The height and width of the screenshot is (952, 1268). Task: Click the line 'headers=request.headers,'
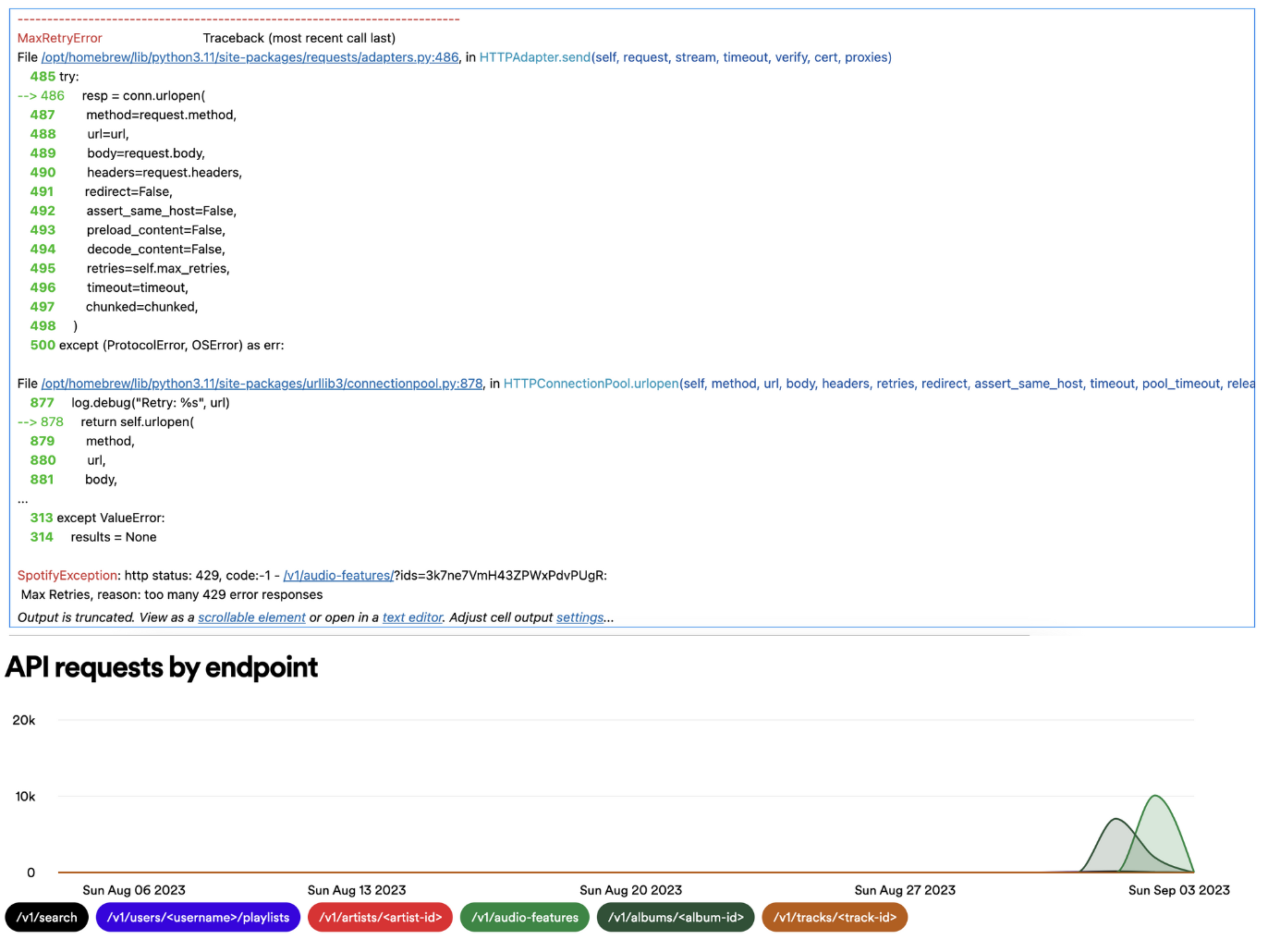165,172
